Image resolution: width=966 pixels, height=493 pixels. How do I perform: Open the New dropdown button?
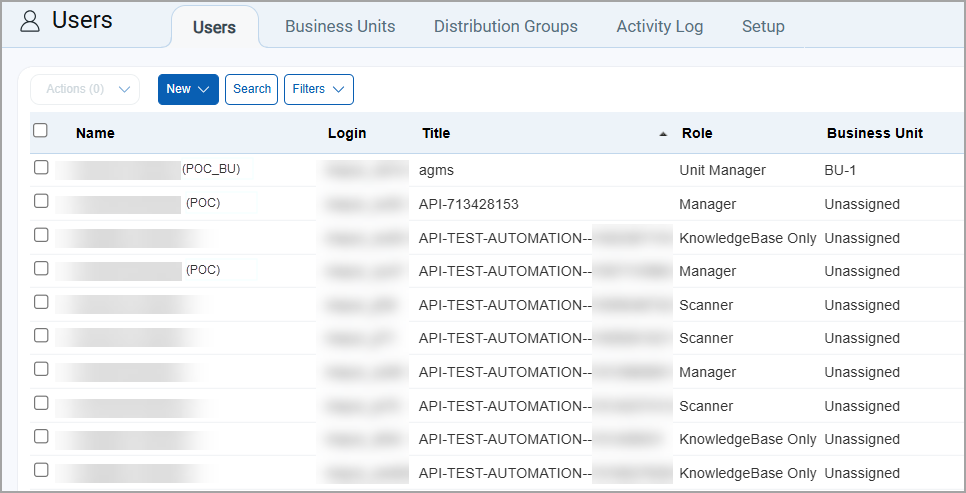coord(189,89)
